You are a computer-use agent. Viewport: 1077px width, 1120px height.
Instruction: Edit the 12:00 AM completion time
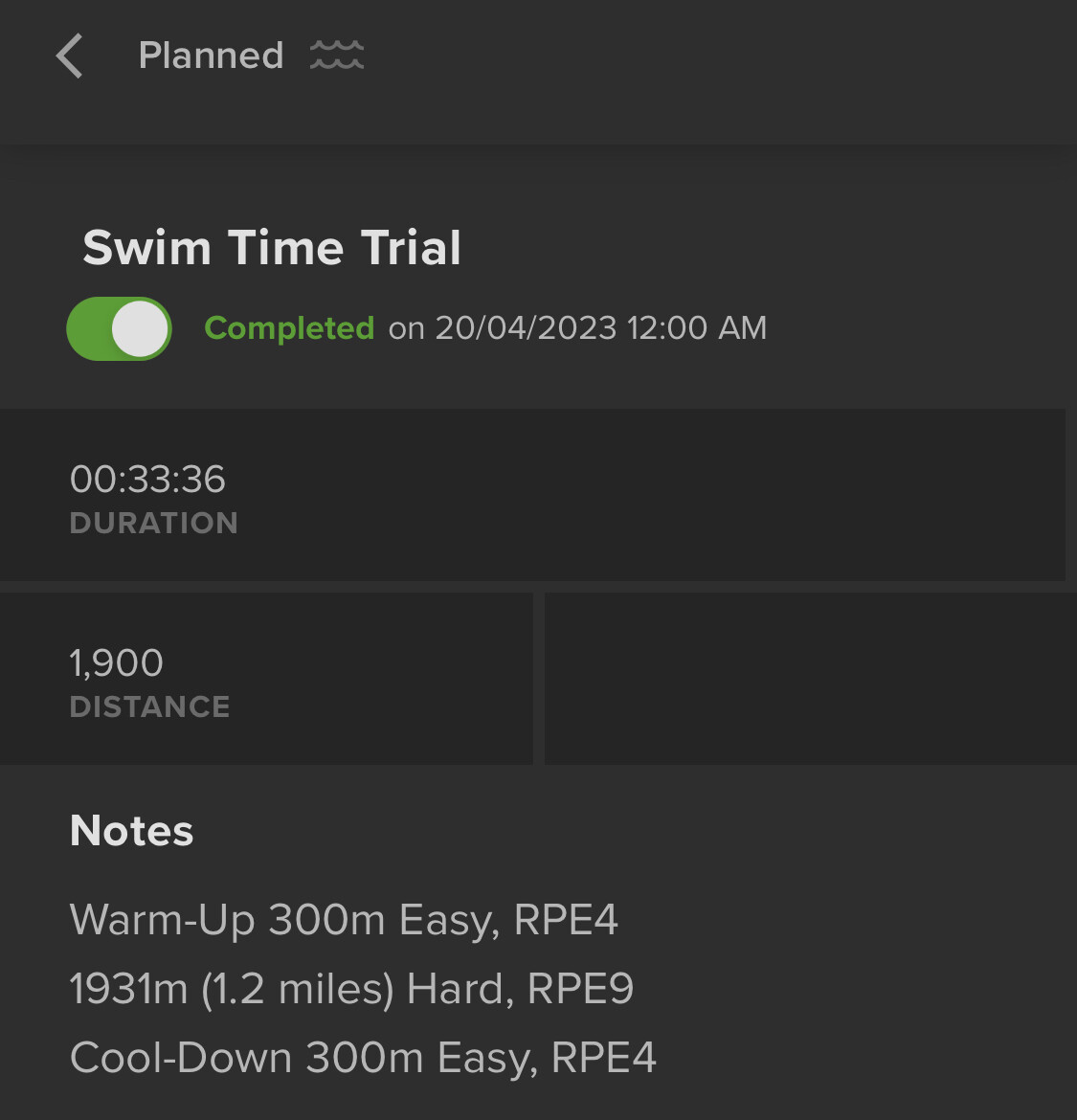click(x=697, y=328)
